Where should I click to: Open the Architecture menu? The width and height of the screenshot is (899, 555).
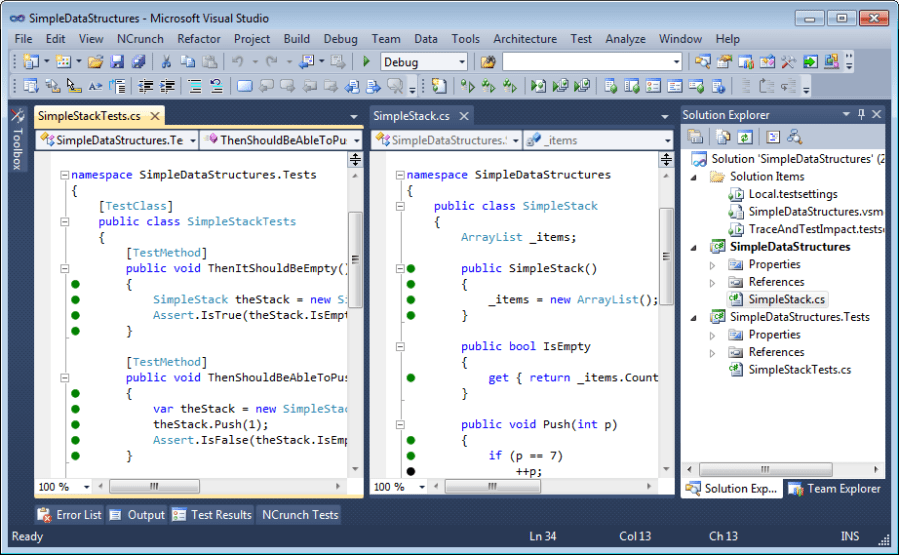525,38
